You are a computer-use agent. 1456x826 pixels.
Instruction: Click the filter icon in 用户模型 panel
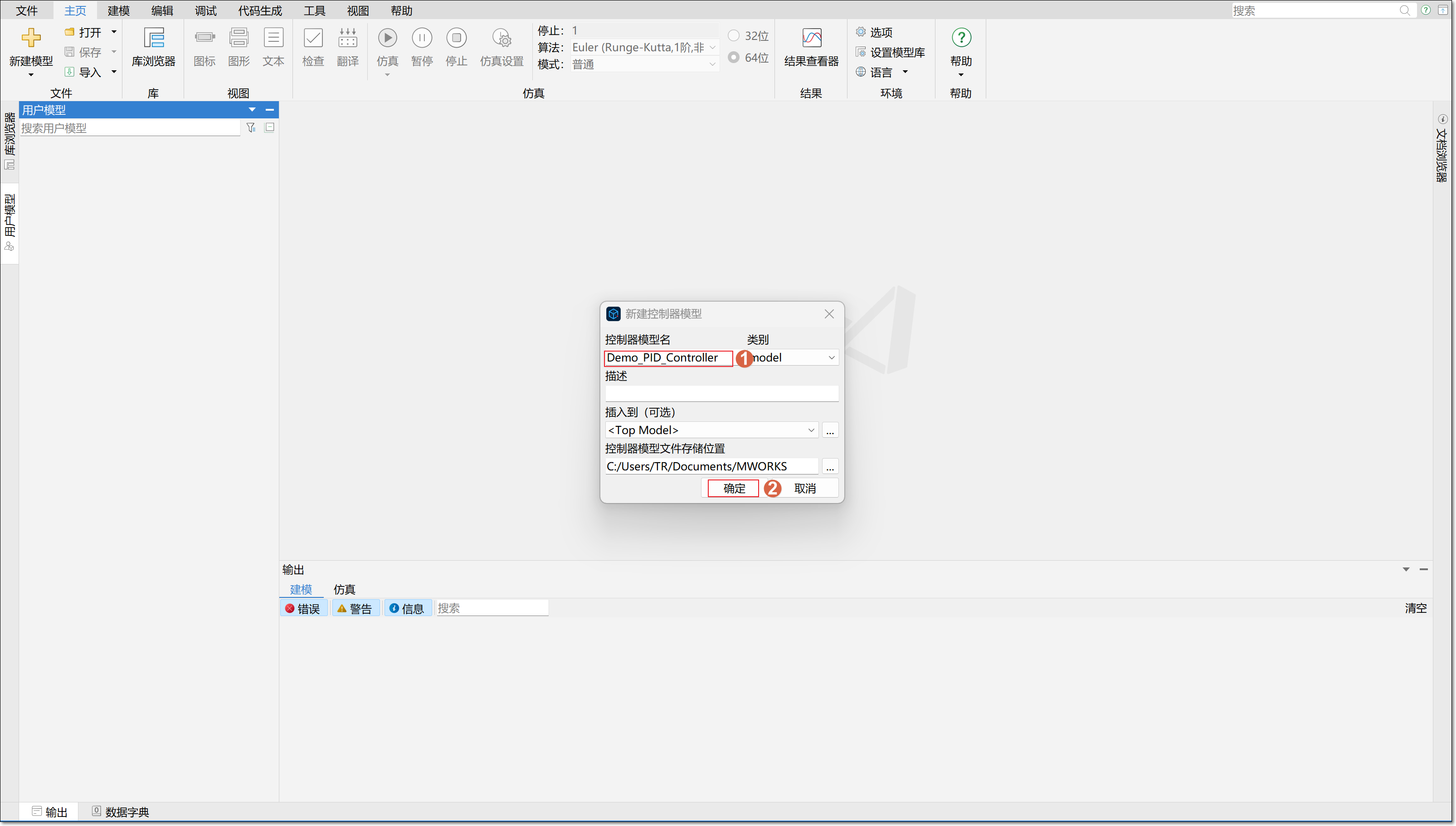pyautogui.click(x=251, y=127)
